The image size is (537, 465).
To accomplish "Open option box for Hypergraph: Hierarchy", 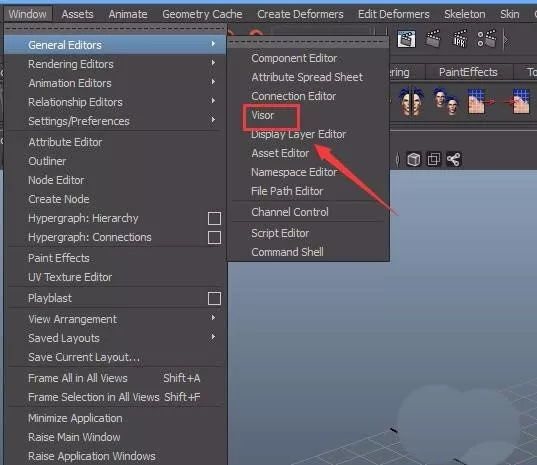I will point(214,218).
